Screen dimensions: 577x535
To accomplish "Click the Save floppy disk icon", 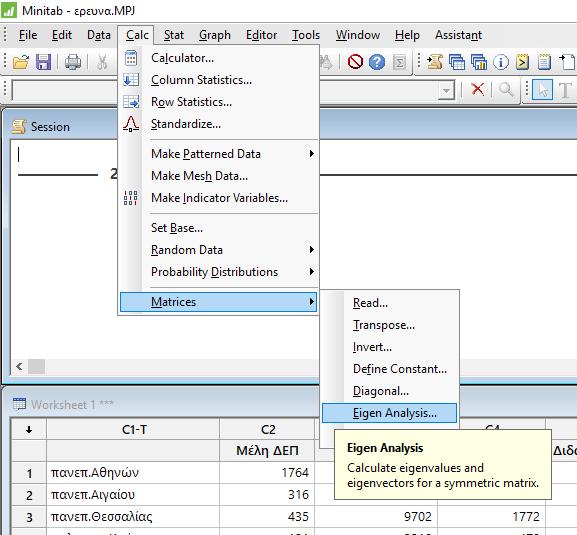I will (x=43, y=61).
